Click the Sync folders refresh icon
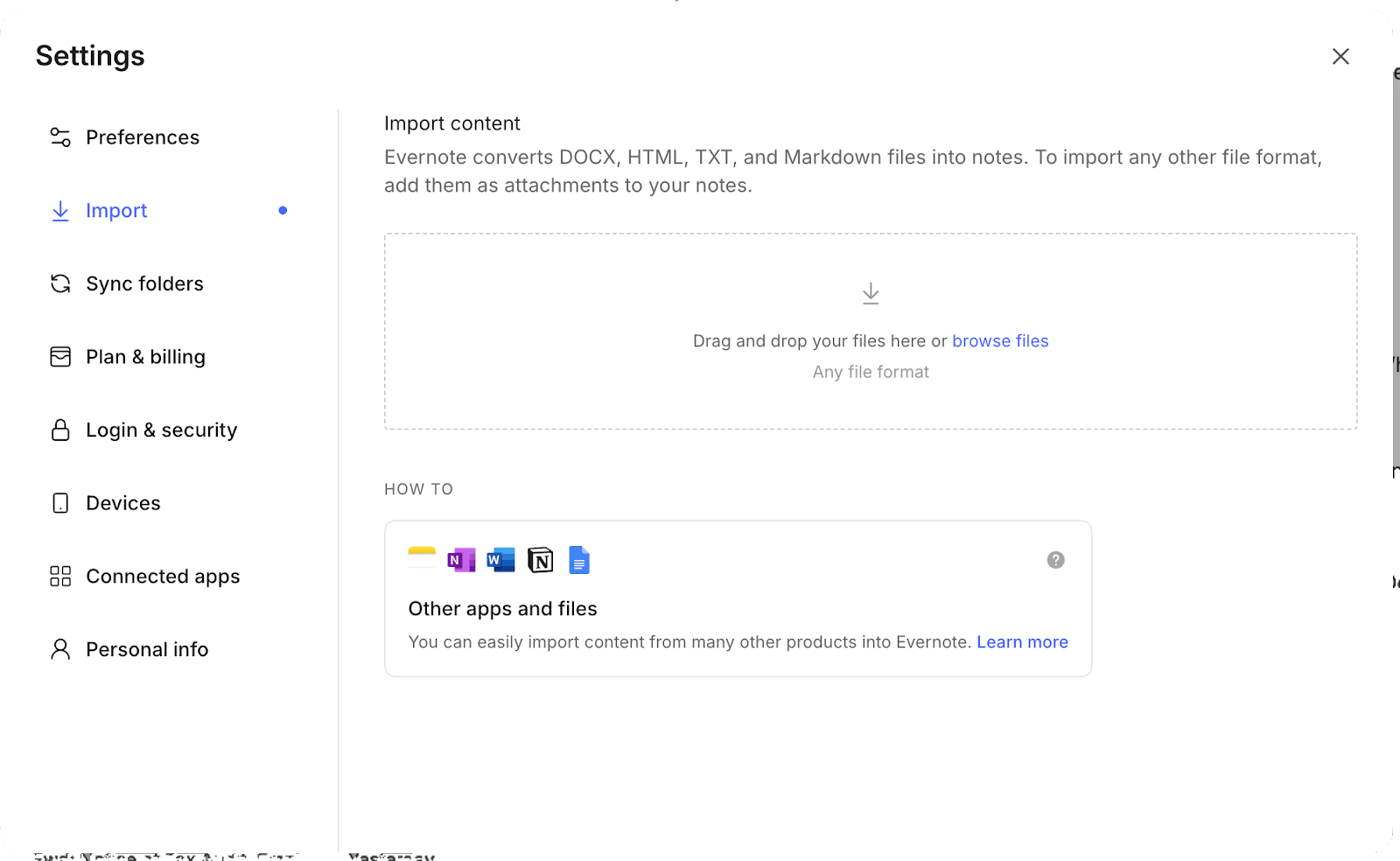Viewport: 1400px width, 861px height. tap(60, 283)
